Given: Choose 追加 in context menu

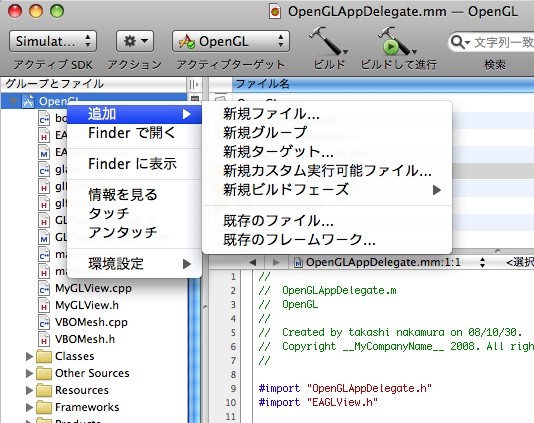Looking at the screenshot, I should point(135,114).
